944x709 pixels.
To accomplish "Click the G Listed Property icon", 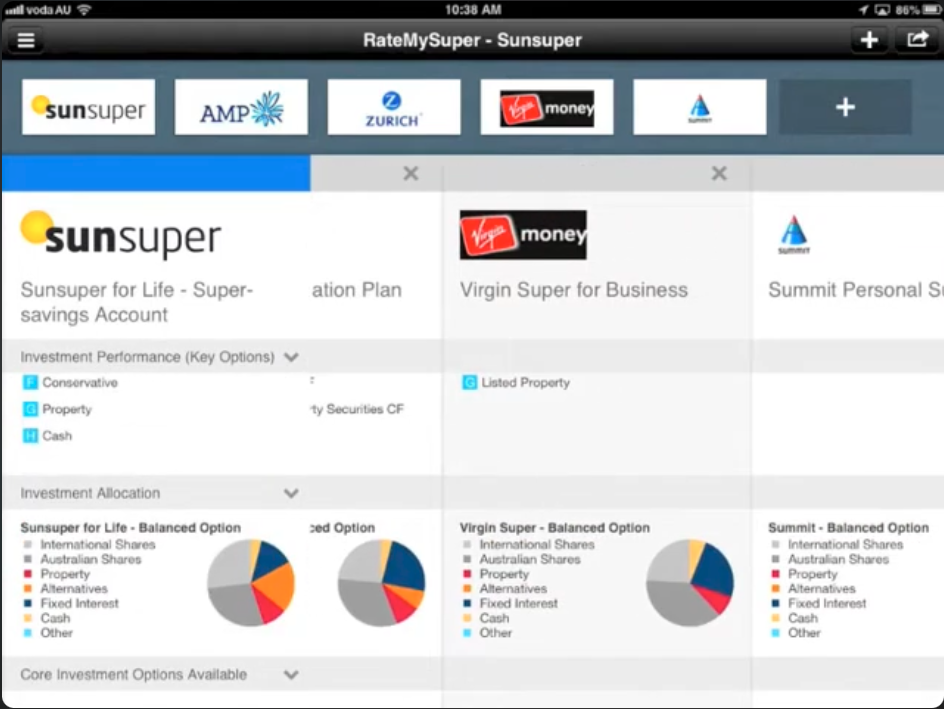I will tap(470, 382).
